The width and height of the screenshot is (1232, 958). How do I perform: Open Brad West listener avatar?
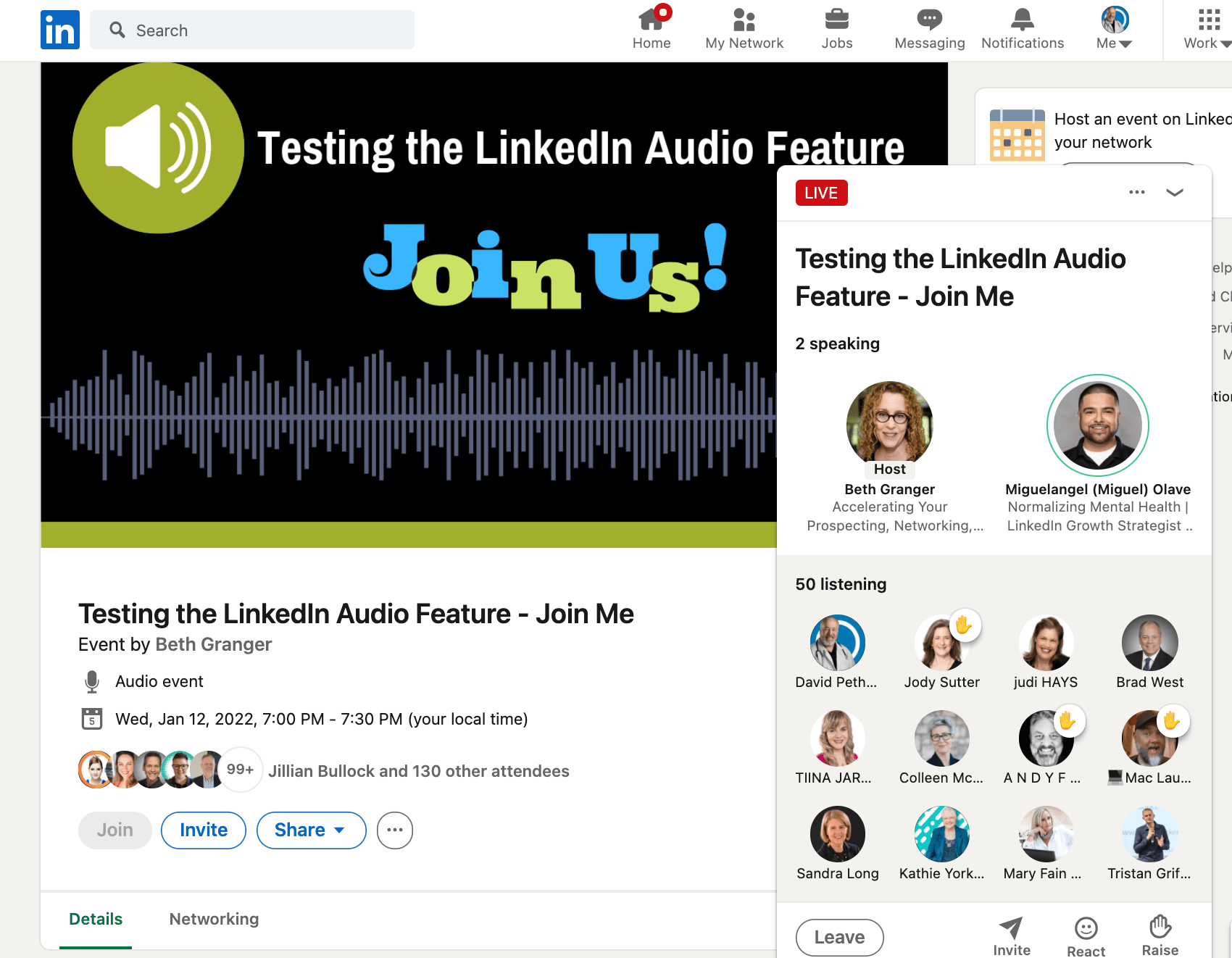pos(1150,643)
